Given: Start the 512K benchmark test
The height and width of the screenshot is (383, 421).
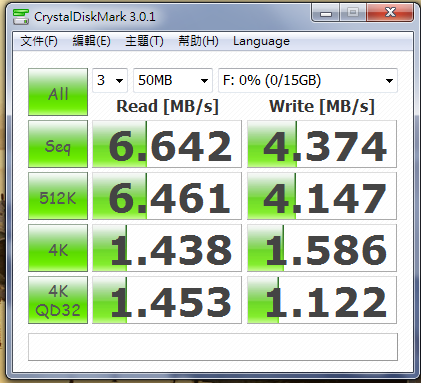Looking at the screenshot, I should 58,196.
